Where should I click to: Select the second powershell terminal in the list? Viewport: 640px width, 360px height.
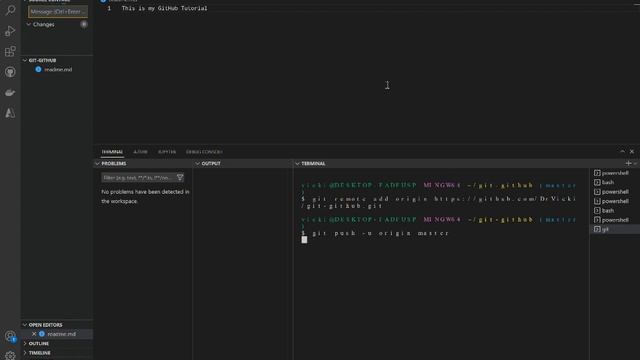pyautogui.click(x=615, y=192)
